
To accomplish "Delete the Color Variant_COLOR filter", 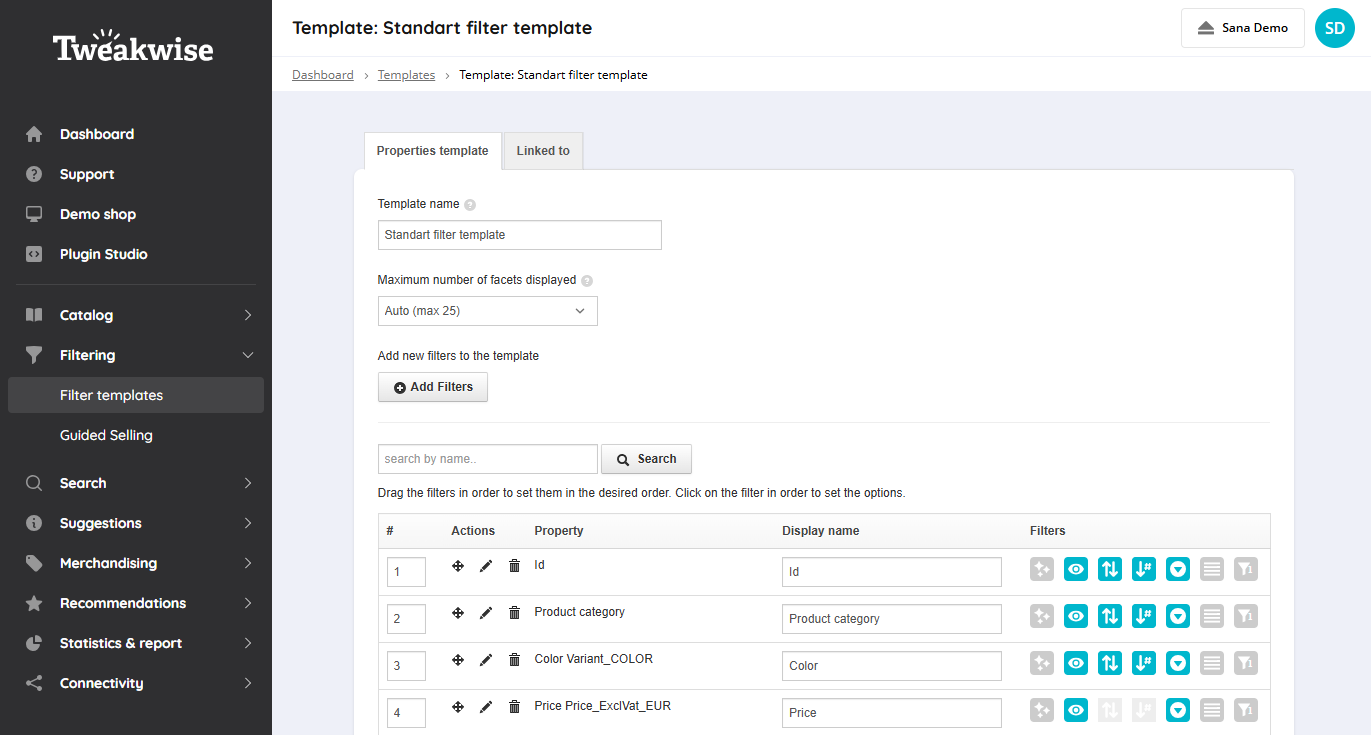I will 514,660.
